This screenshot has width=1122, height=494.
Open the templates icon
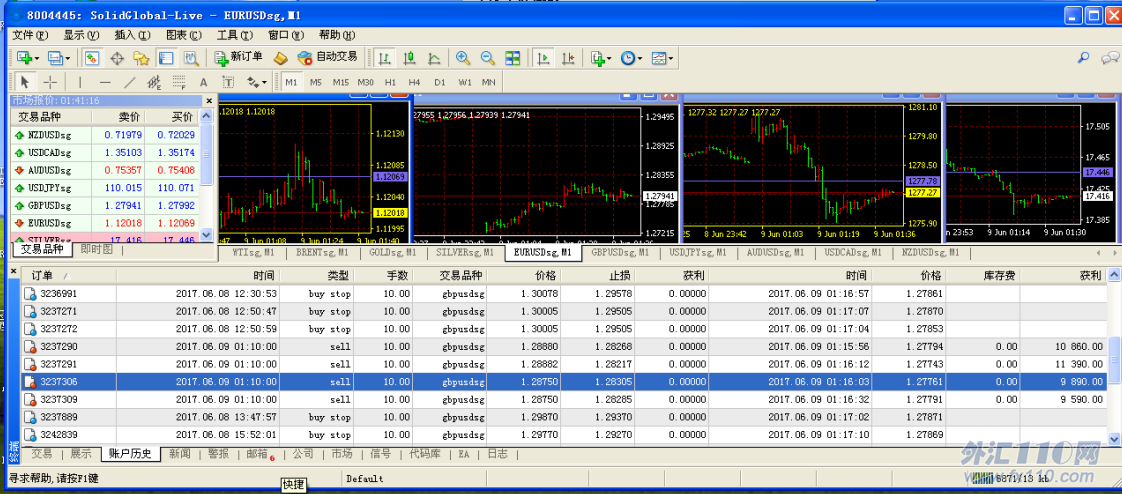click(658, 58)
